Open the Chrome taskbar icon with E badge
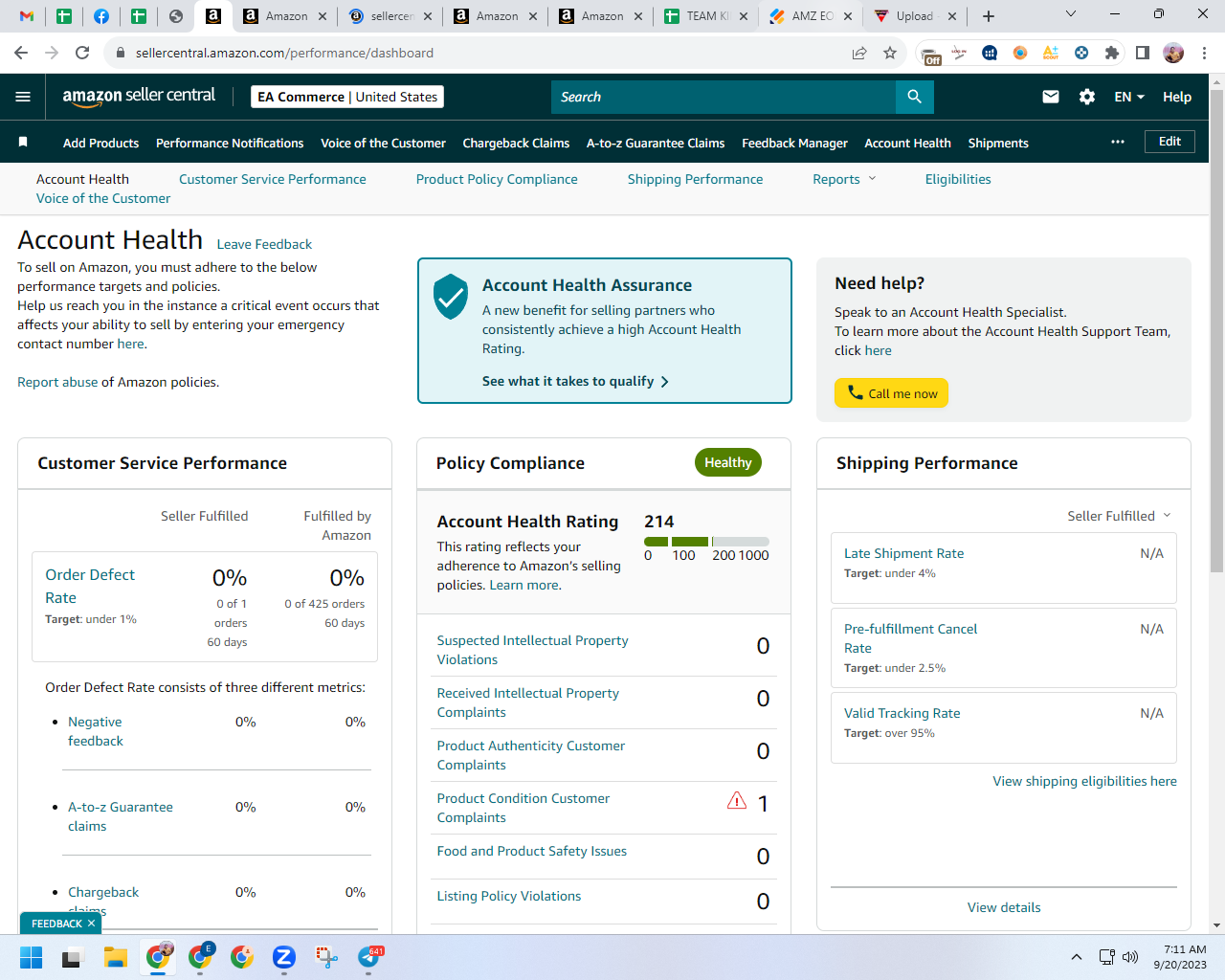1225x980 pixels. point(201,956)
